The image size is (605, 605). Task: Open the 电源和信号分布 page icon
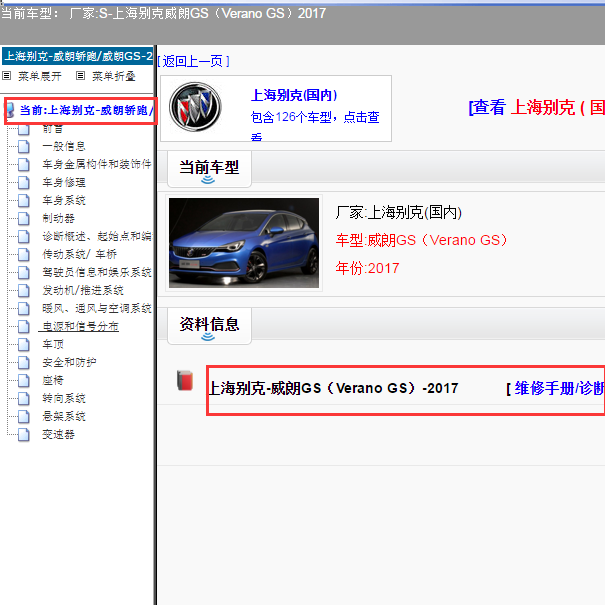pyautogui.click(x=24, y=326)
